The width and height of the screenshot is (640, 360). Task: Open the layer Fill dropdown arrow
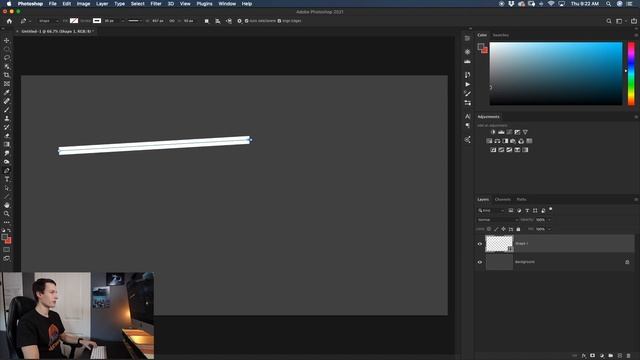(549, 229)
